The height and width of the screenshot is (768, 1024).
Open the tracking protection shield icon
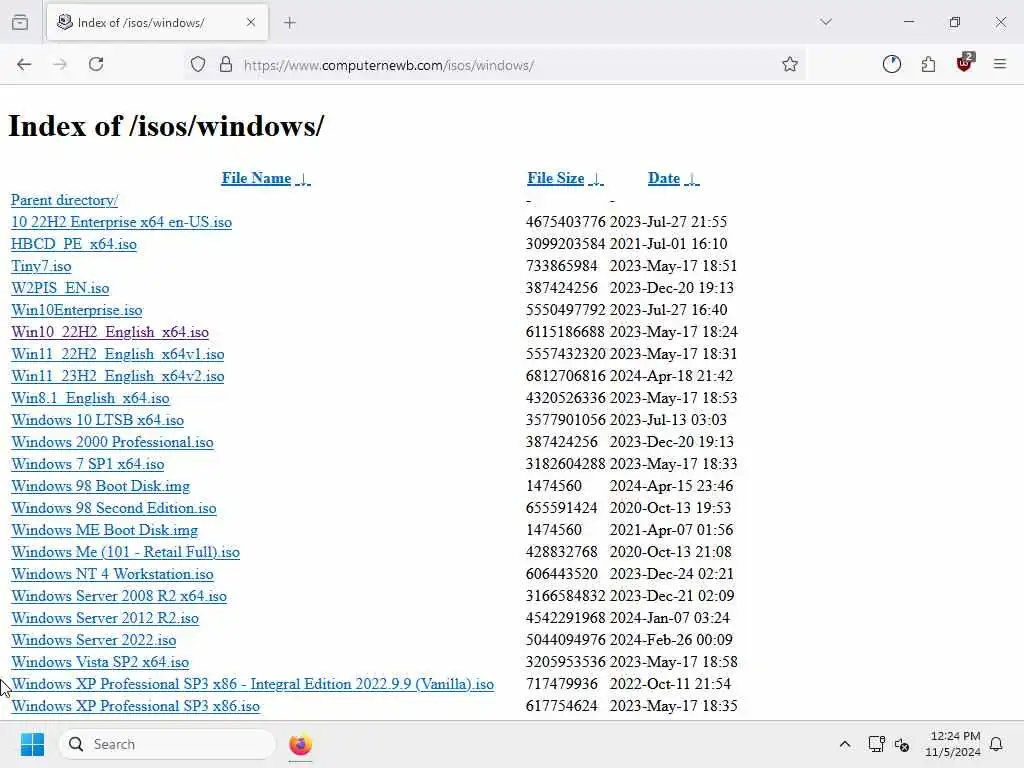[x=198, y=65]
